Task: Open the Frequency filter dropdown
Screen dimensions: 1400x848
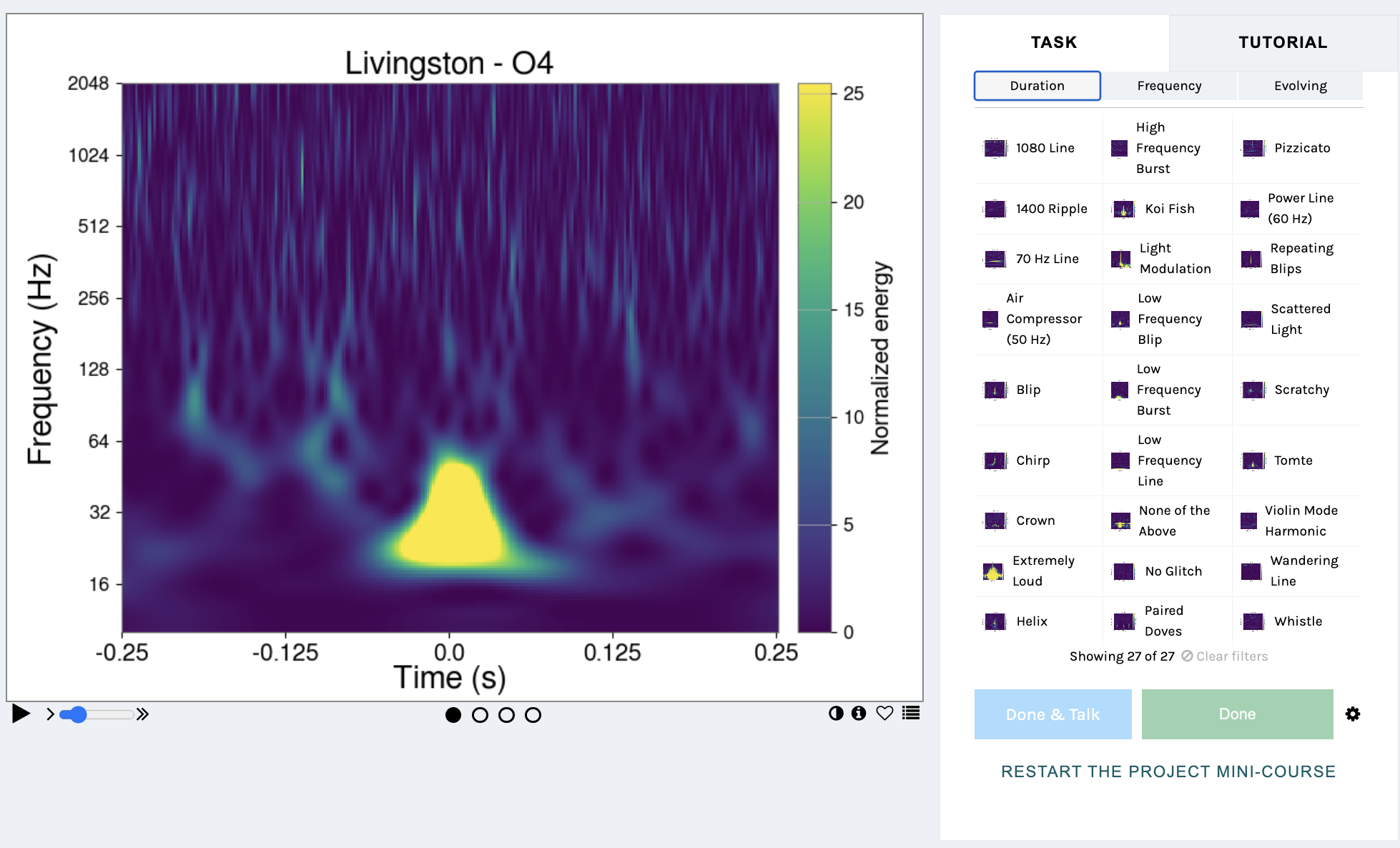Action: click(x=1169, y=86)
